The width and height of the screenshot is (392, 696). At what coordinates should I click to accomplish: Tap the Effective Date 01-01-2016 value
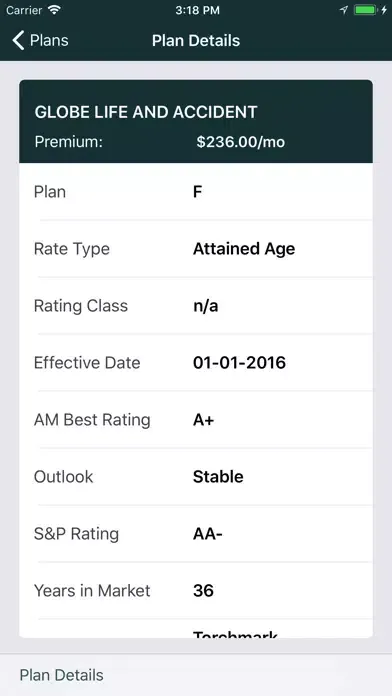click(239, 363)
